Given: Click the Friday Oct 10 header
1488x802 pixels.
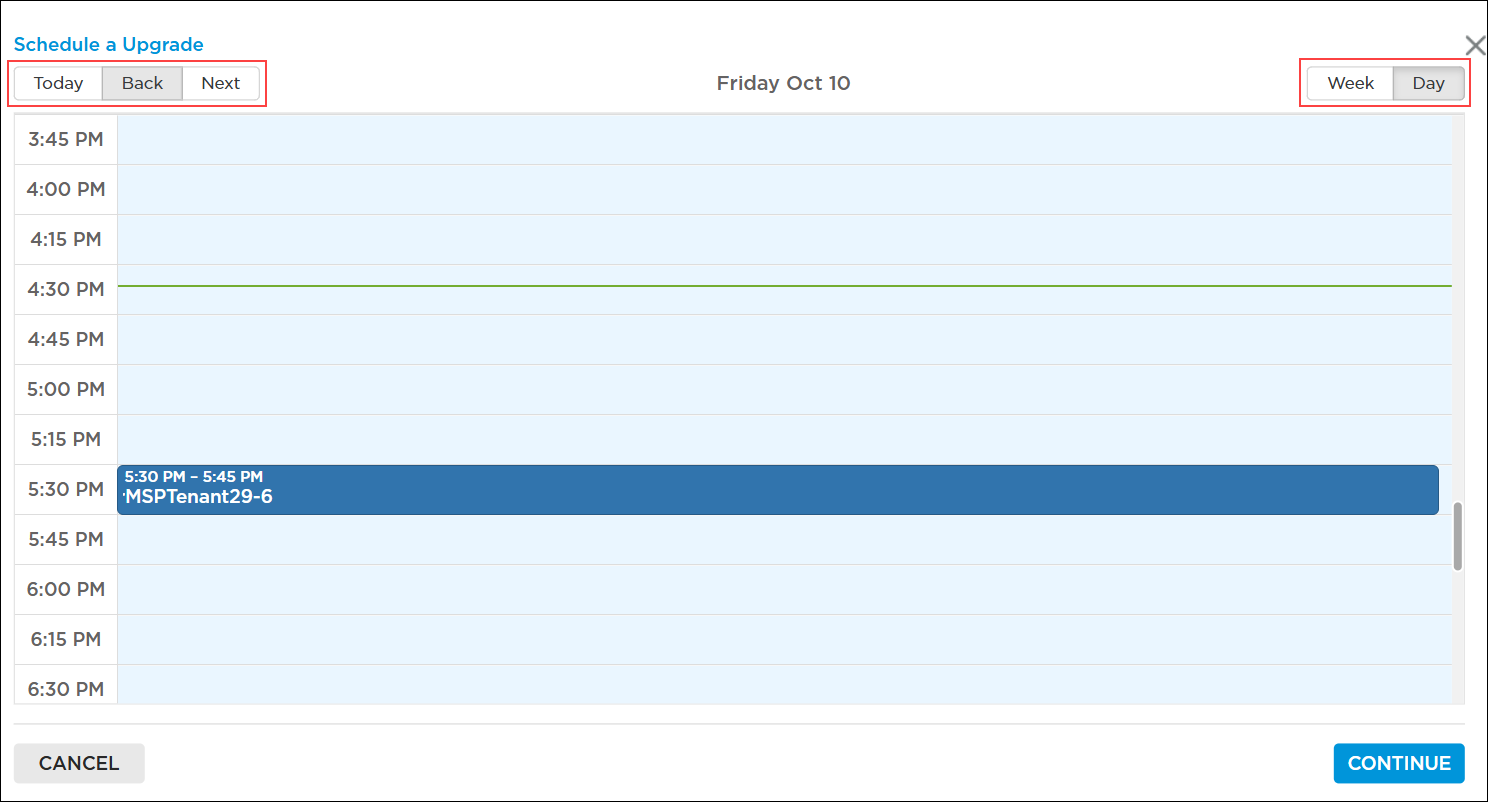Looking at the screenshot, I should 783,83.
